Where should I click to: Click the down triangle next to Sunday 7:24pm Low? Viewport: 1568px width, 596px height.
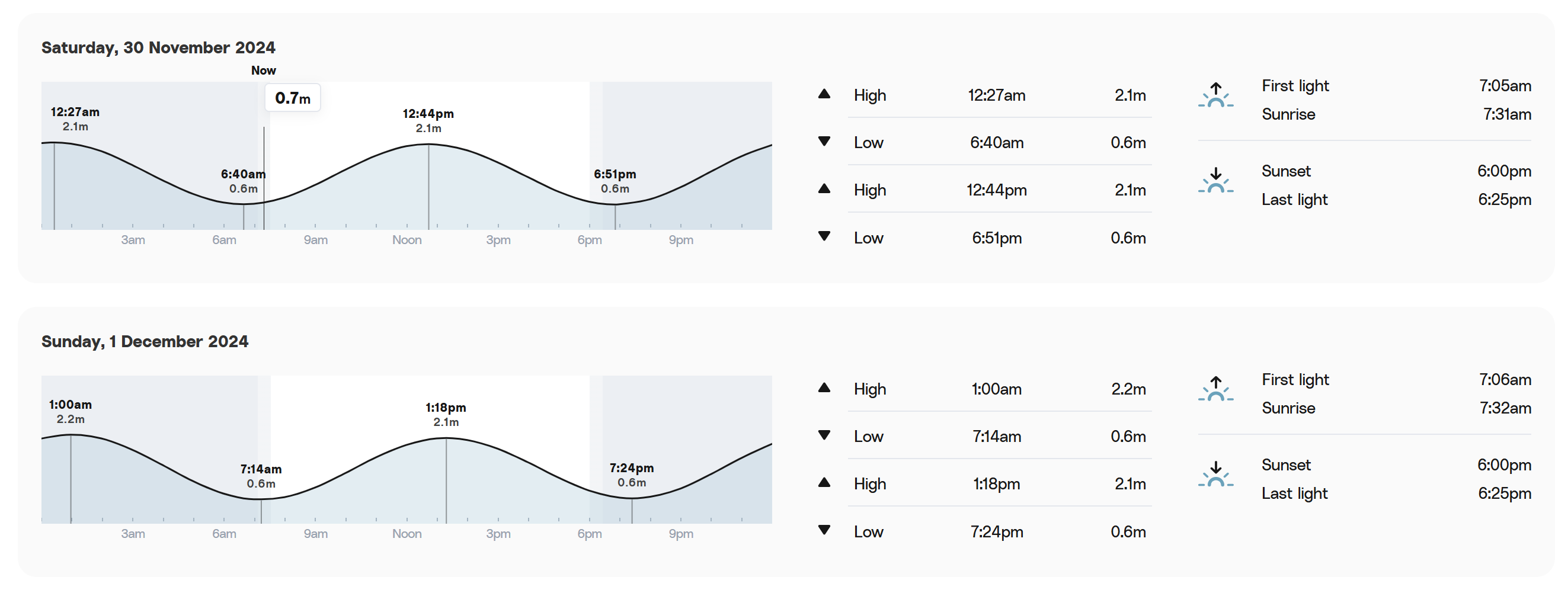[824, 530]
